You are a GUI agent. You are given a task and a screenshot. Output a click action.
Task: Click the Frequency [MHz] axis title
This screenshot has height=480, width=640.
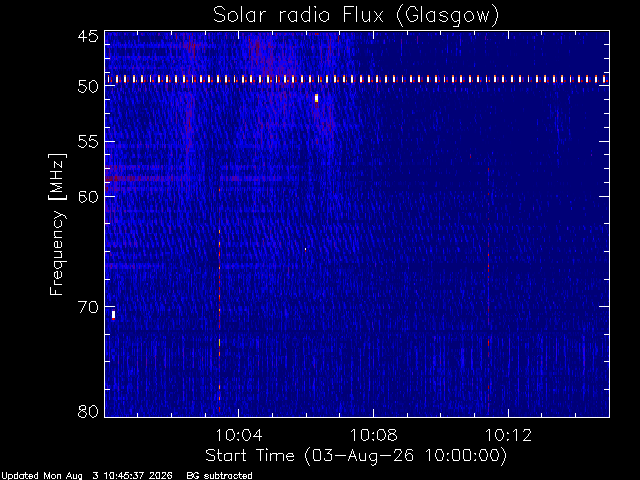(57, 224)
